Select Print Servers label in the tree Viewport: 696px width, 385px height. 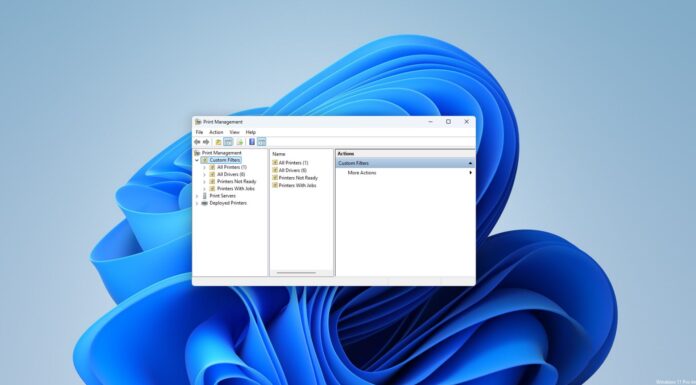(x=222, y=196)
